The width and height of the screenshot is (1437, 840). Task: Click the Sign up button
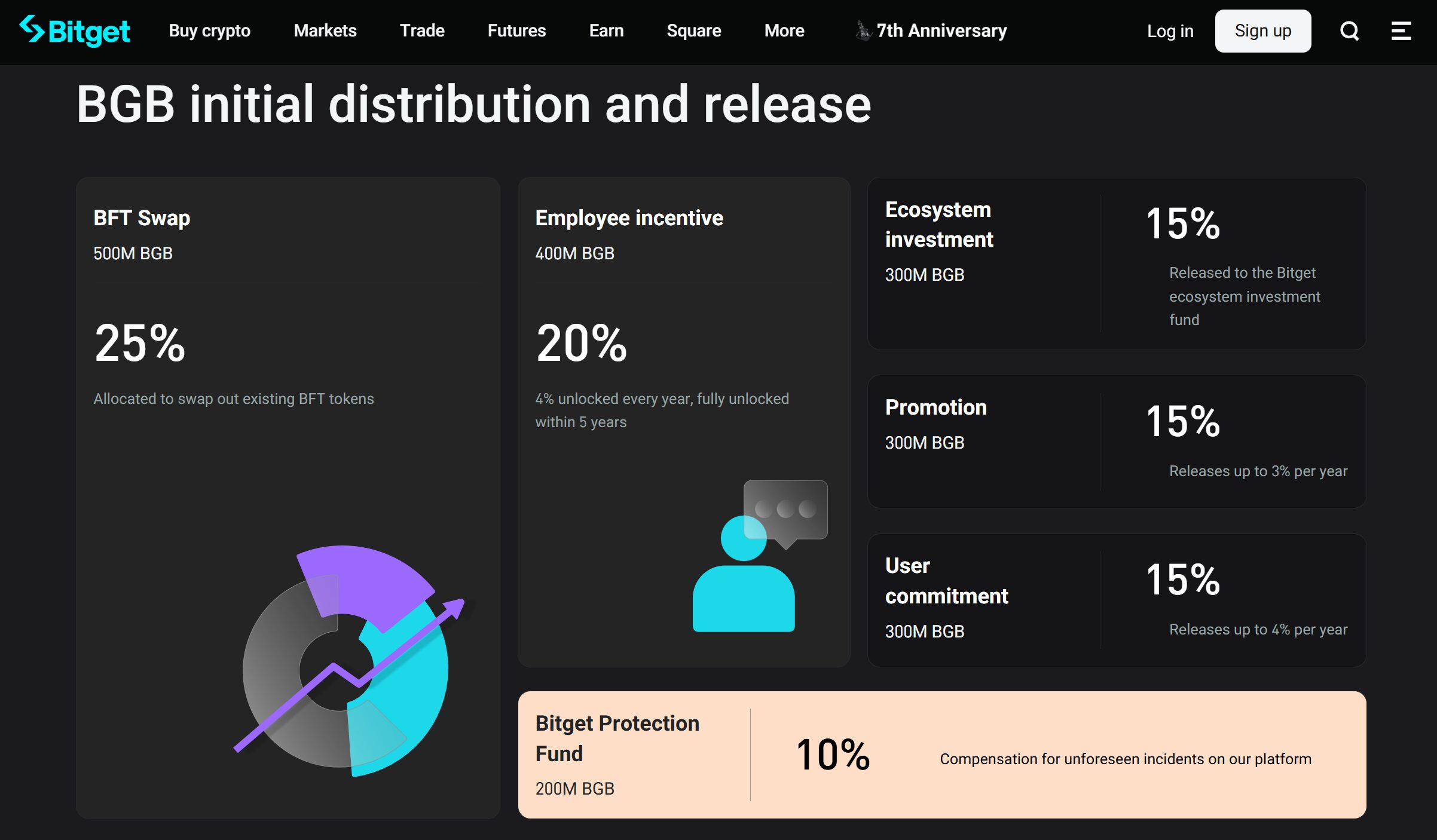(x=1262, y=30)
